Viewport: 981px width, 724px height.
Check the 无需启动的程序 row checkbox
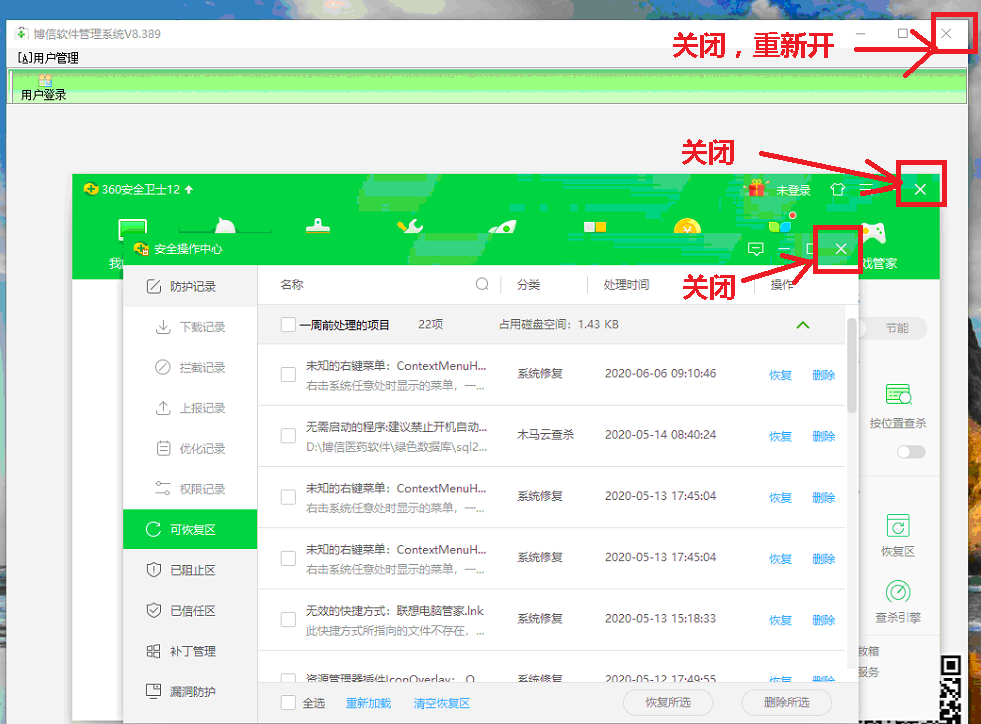point(288,436)
